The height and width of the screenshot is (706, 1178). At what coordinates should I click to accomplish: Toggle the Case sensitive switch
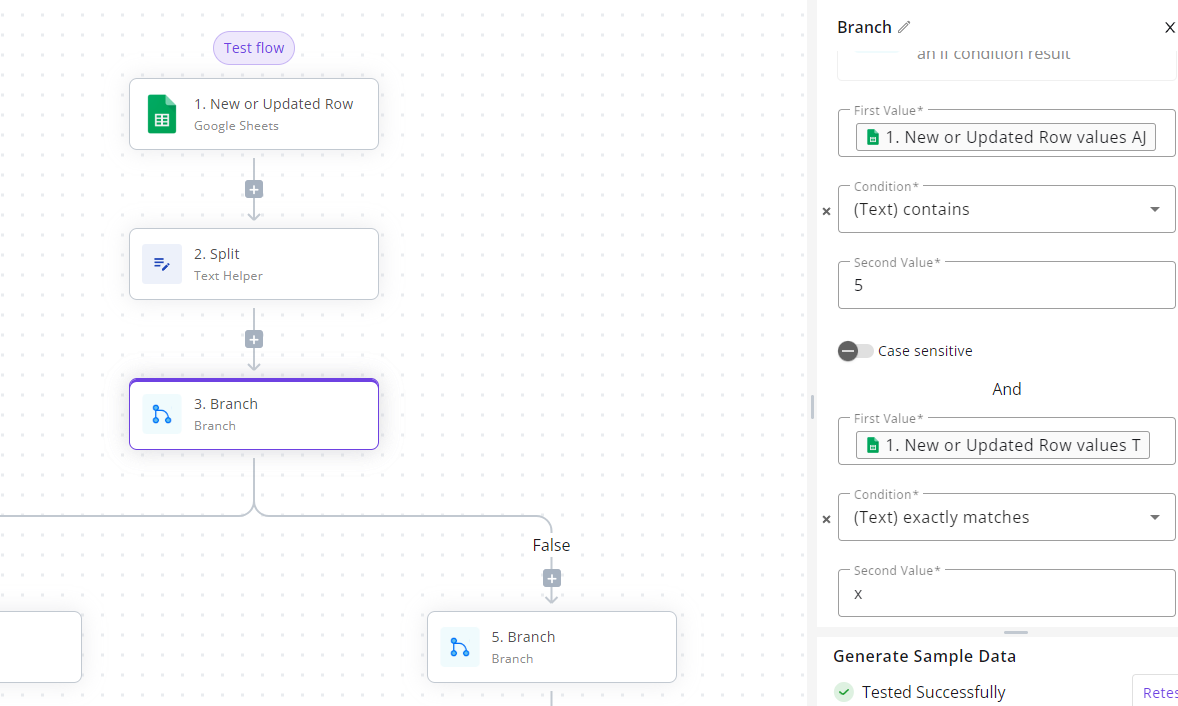(x=856, y=351)
